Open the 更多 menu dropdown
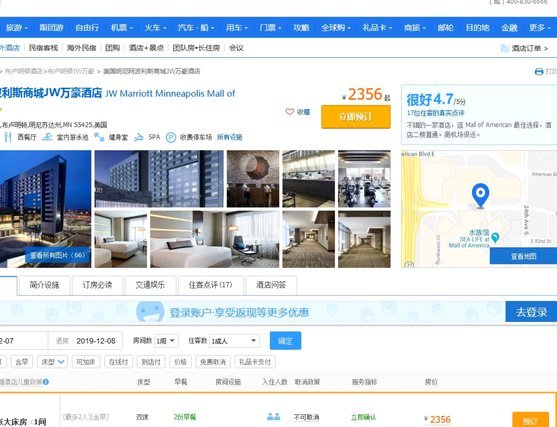The width and height of the screenshot is (557, 427). pyautogui.click(x=539, y=28)
